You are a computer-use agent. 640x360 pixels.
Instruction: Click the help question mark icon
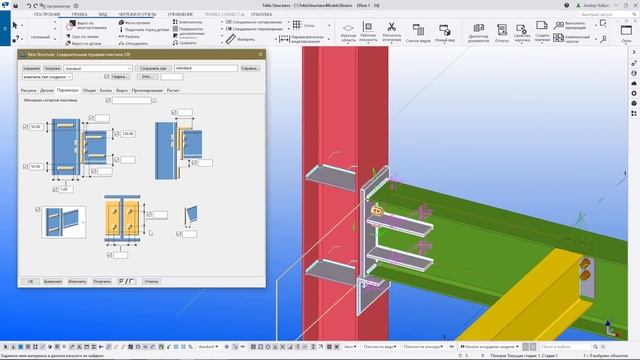[x=567, y=6]
